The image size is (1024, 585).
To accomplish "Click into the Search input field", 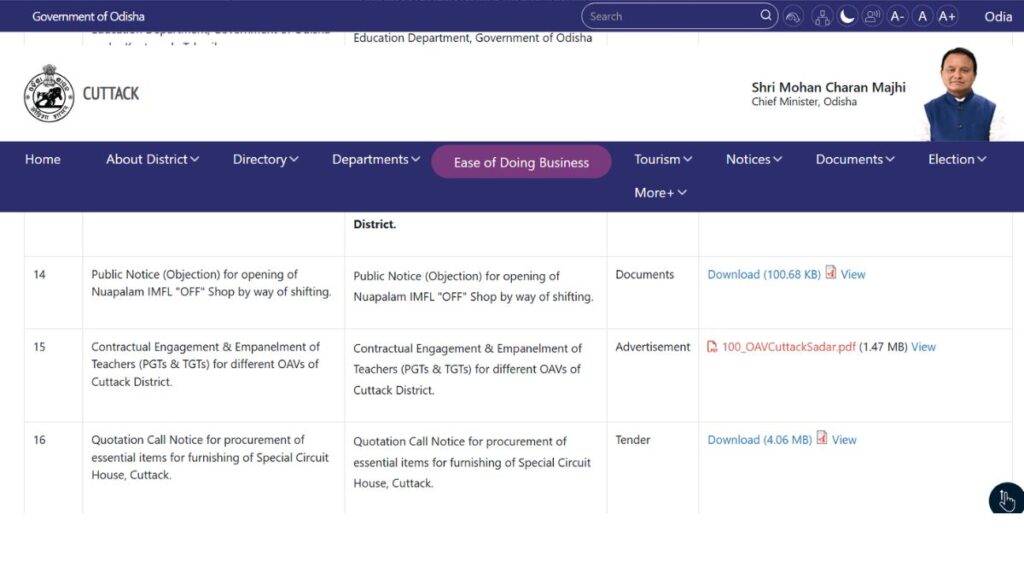I will coord(670,16).
